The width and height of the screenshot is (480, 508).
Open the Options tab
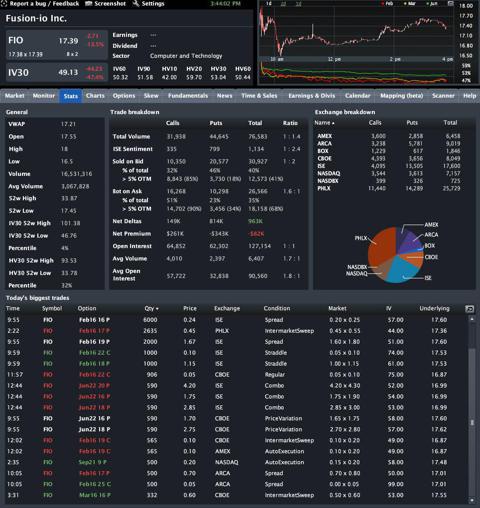[124, 96]
